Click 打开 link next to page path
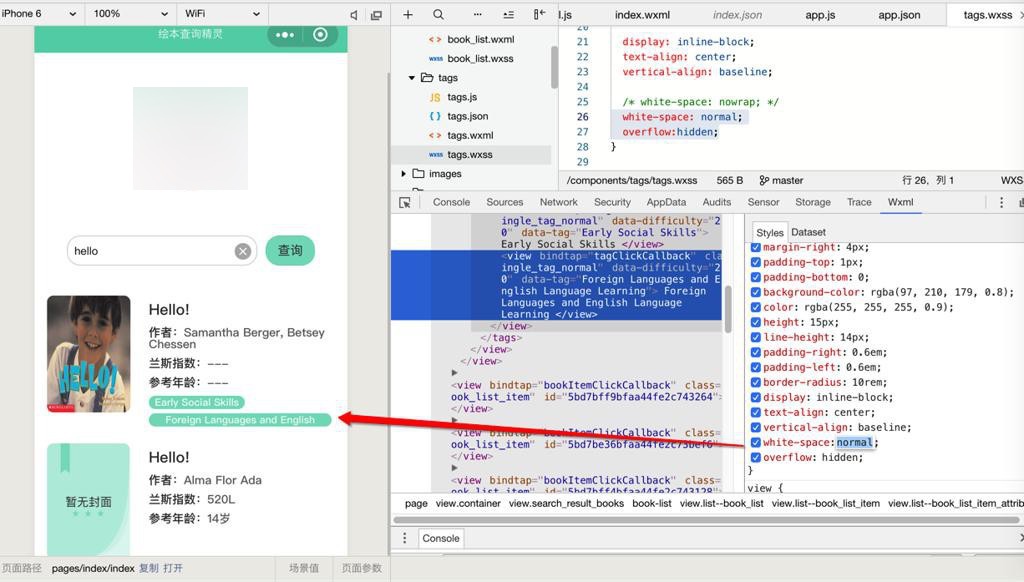Viewport: 1024px width, 582px height. tap(173, 568)
